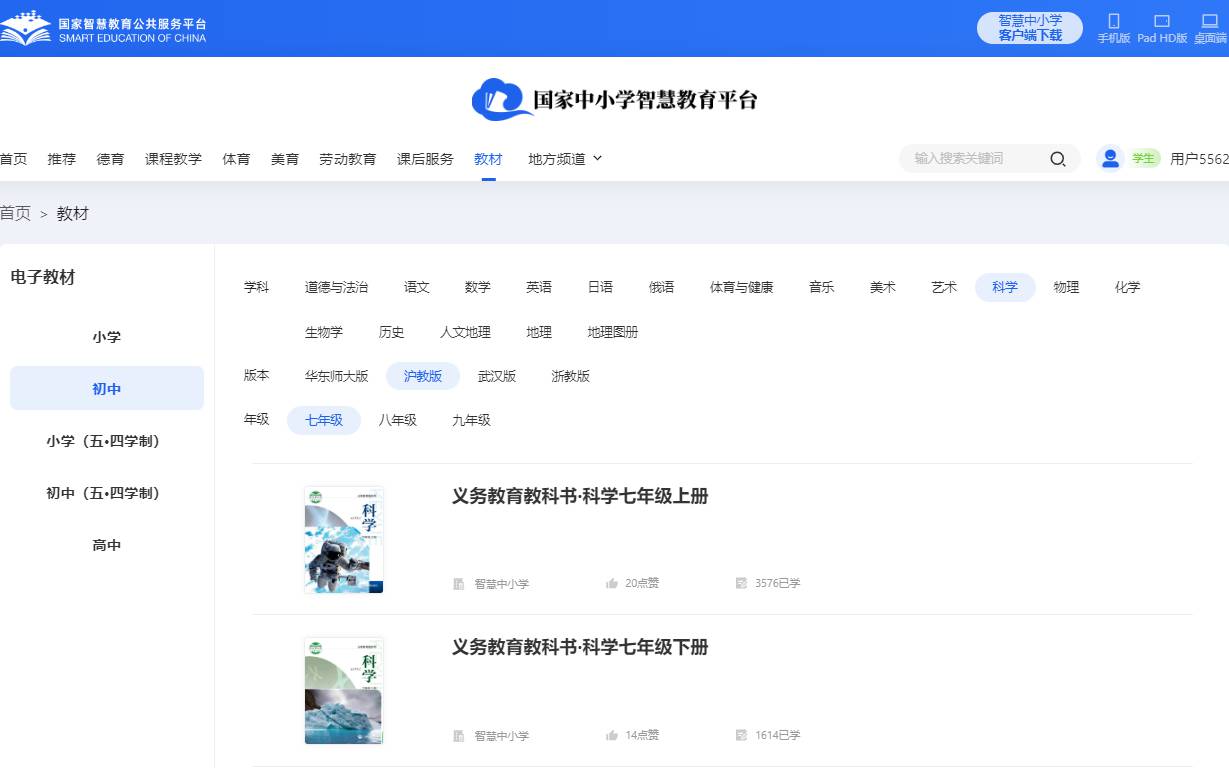Image resolution: width=1229 pixels, height=768 pixels.
Task: Open title 义务教育教科书·科学七年级上册
Action: pos(580,496)
